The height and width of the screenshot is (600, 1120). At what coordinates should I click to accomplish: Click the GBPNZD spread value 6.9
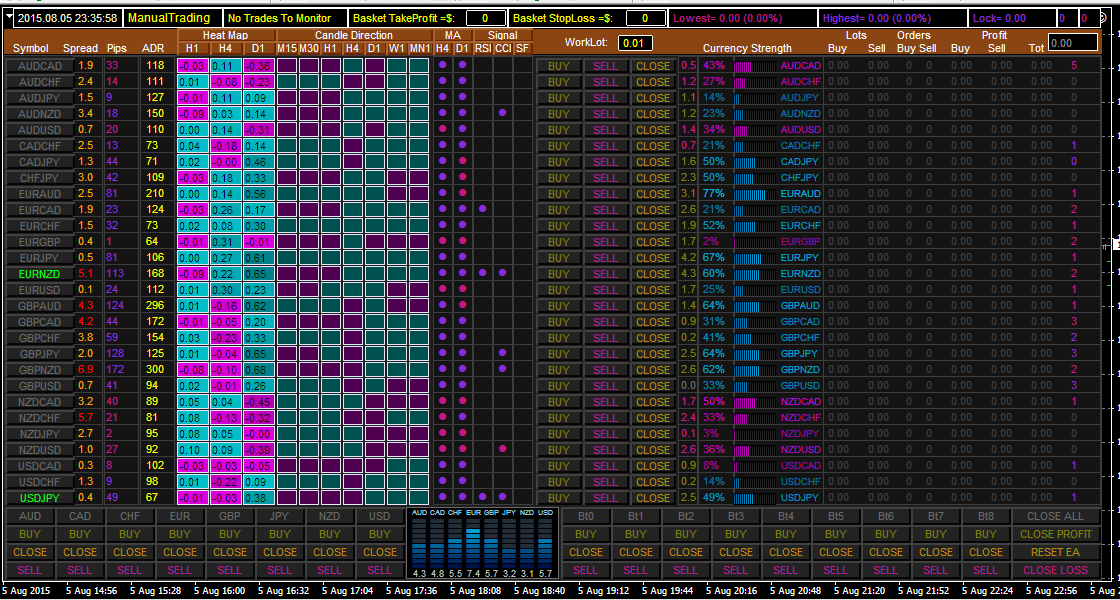pos(86,369)
